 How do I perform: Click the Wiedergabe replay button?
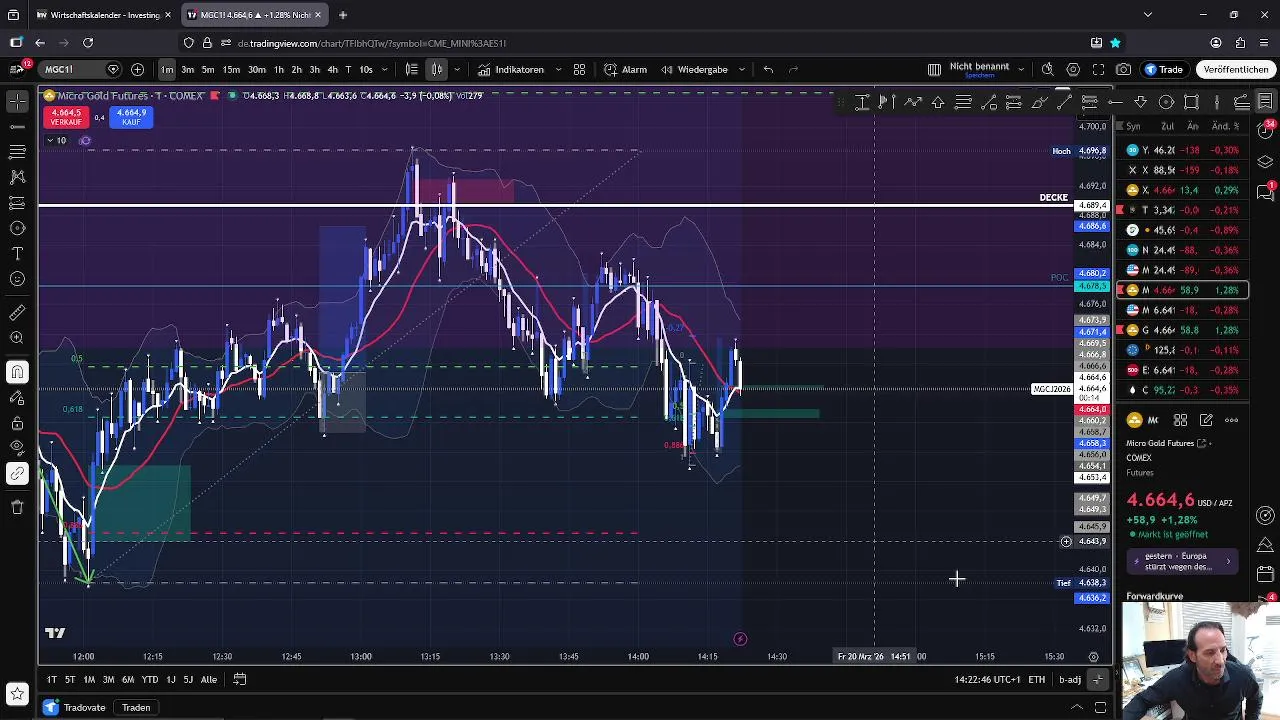(x=694, y=70)
